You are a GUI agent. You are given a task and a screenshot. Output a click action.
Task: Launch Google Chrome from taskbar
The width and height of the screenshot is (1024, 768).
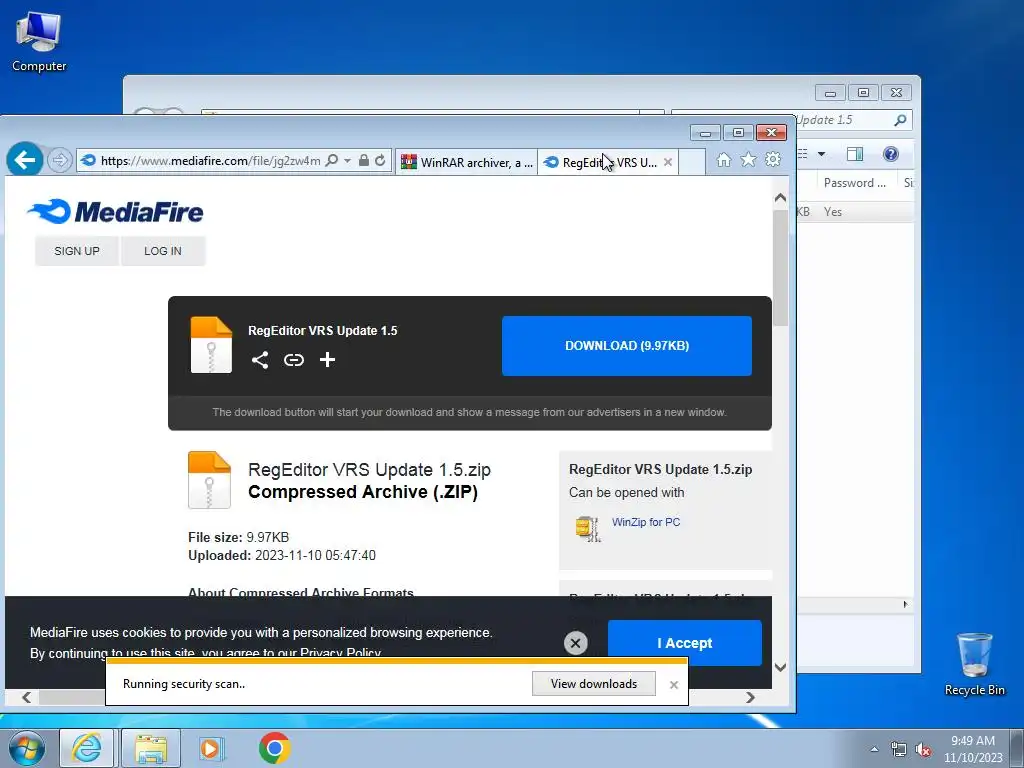(274, 748)
